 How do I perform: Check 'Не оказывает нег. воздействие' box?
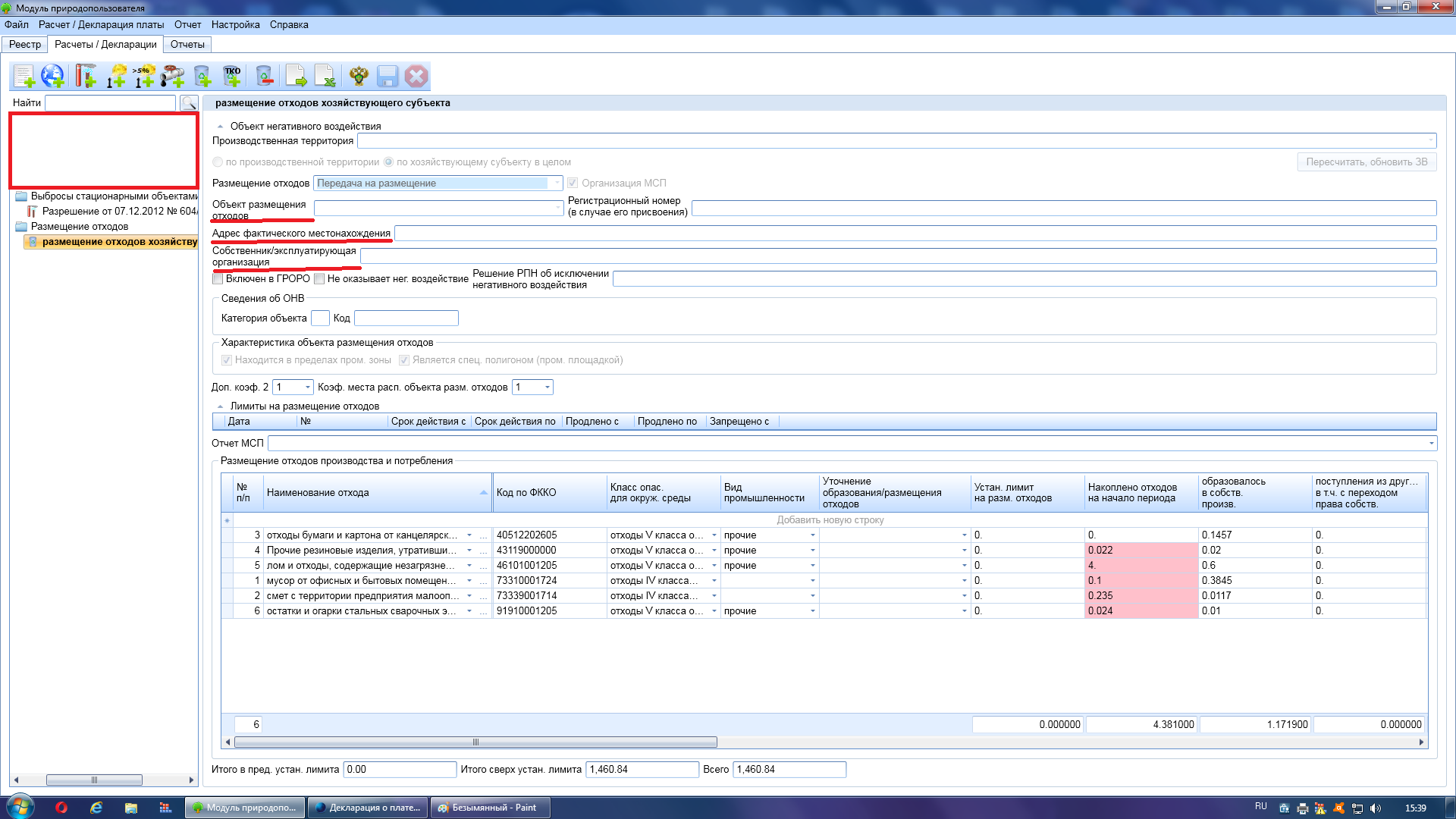pyautogui.click(x=320, y=279)
